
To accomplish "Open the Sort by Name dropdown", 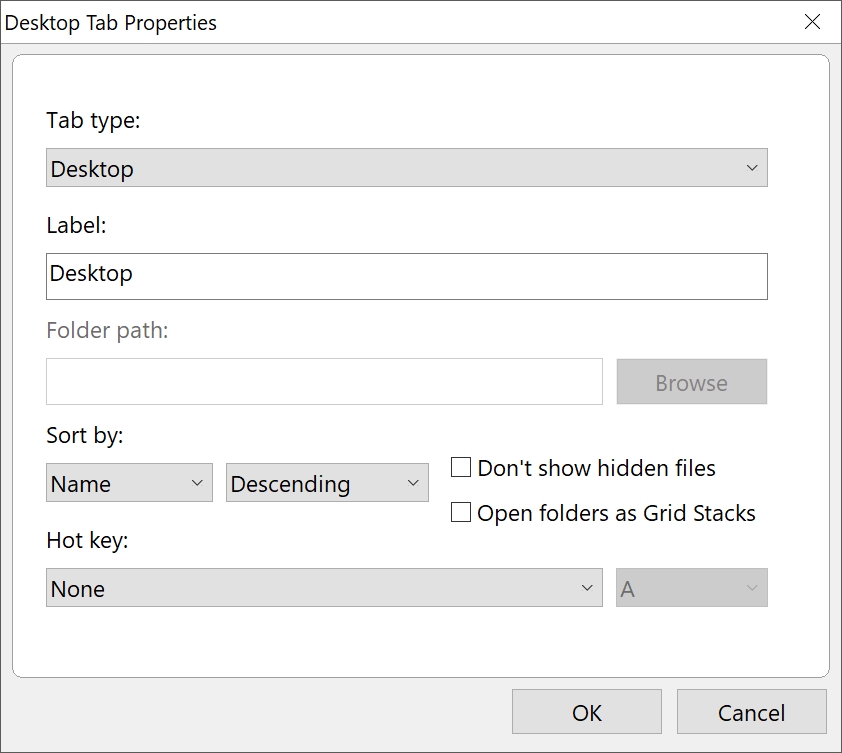I will tap(129, 483).
